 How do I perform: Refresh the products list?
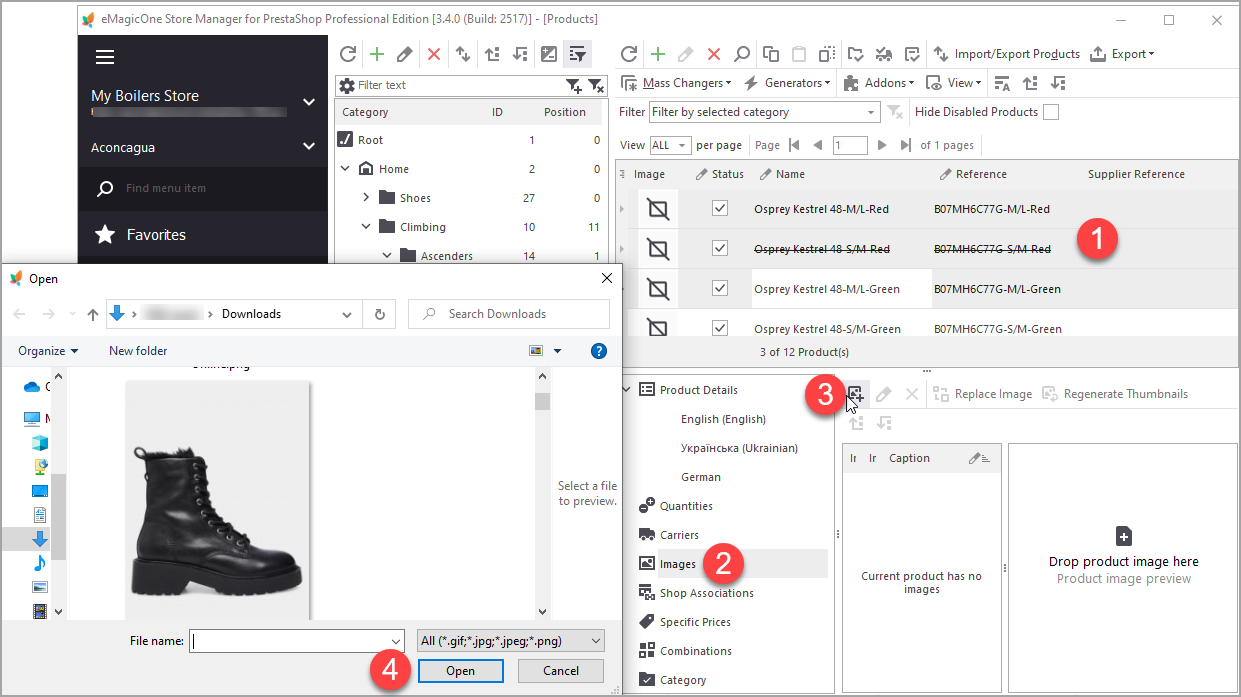629,54
